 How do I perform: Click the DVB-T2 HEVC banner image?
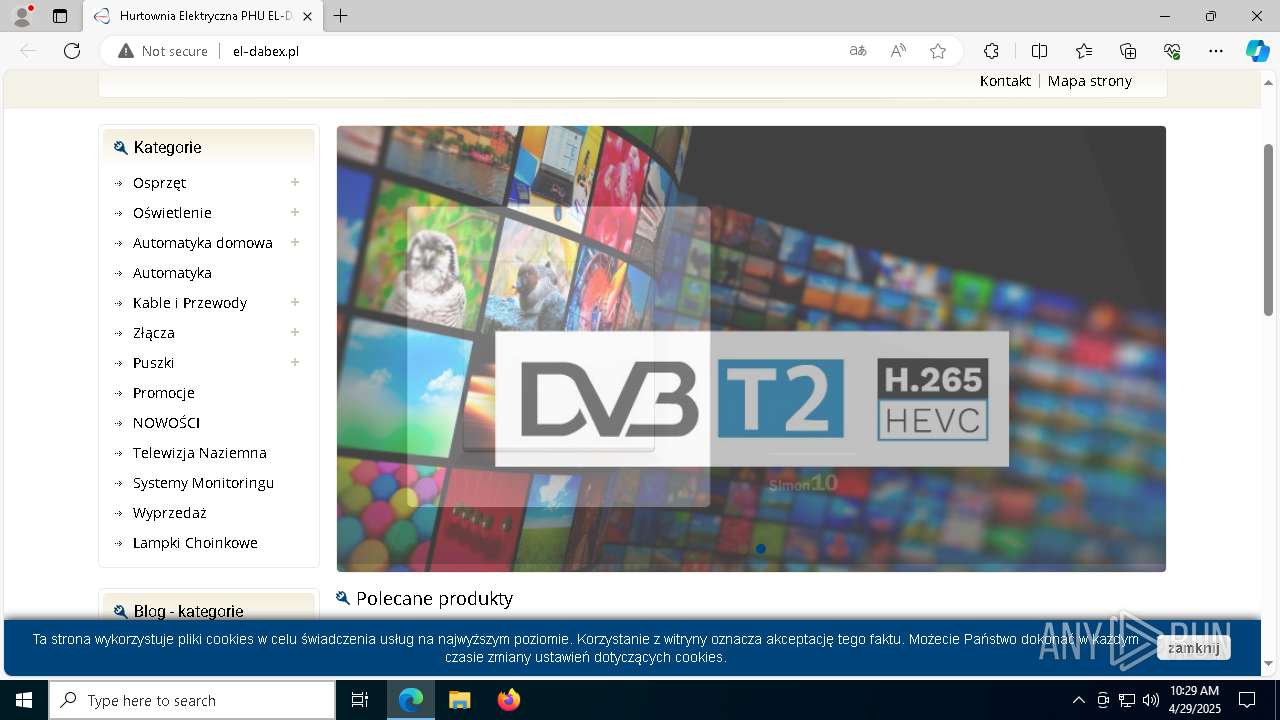751,348
